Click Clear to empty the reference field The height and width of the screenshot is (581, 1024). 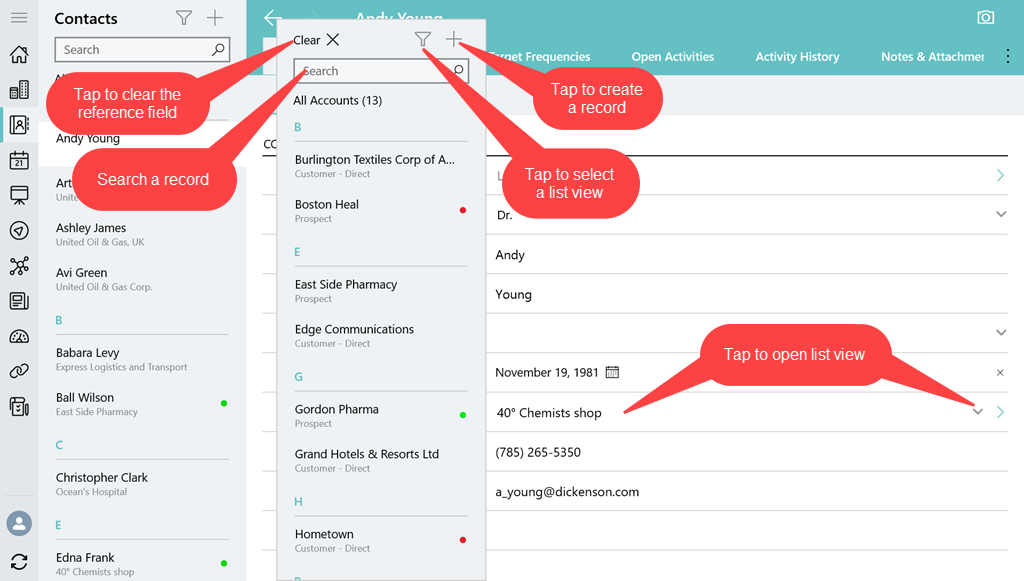click(x=316, y=40)
